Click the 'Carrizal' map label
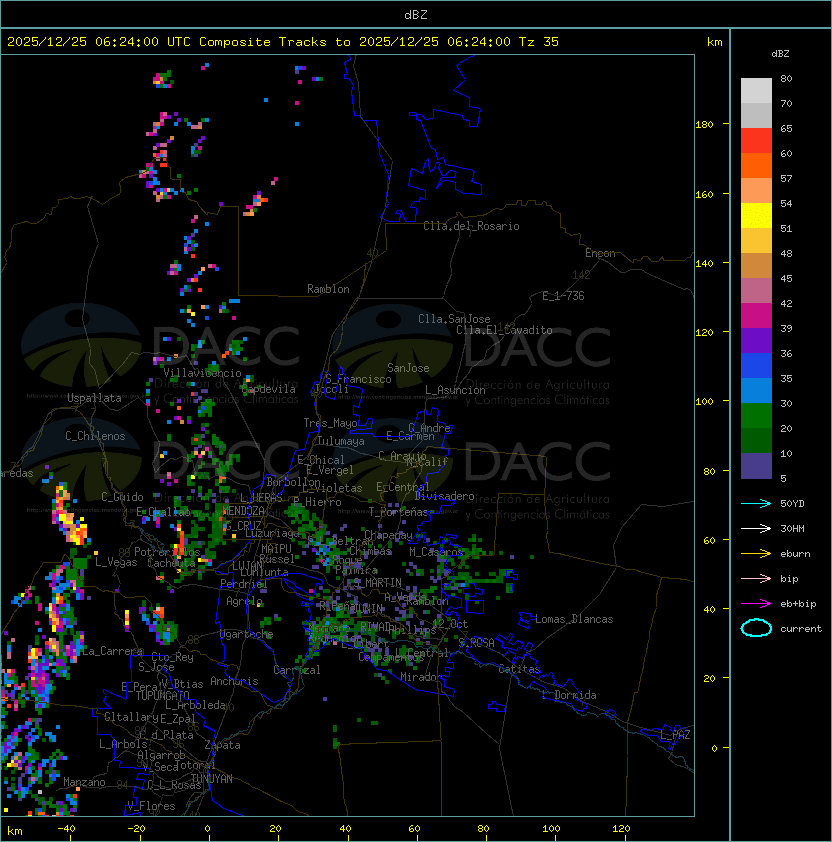832x842 pixels. (x=297, y=670)
